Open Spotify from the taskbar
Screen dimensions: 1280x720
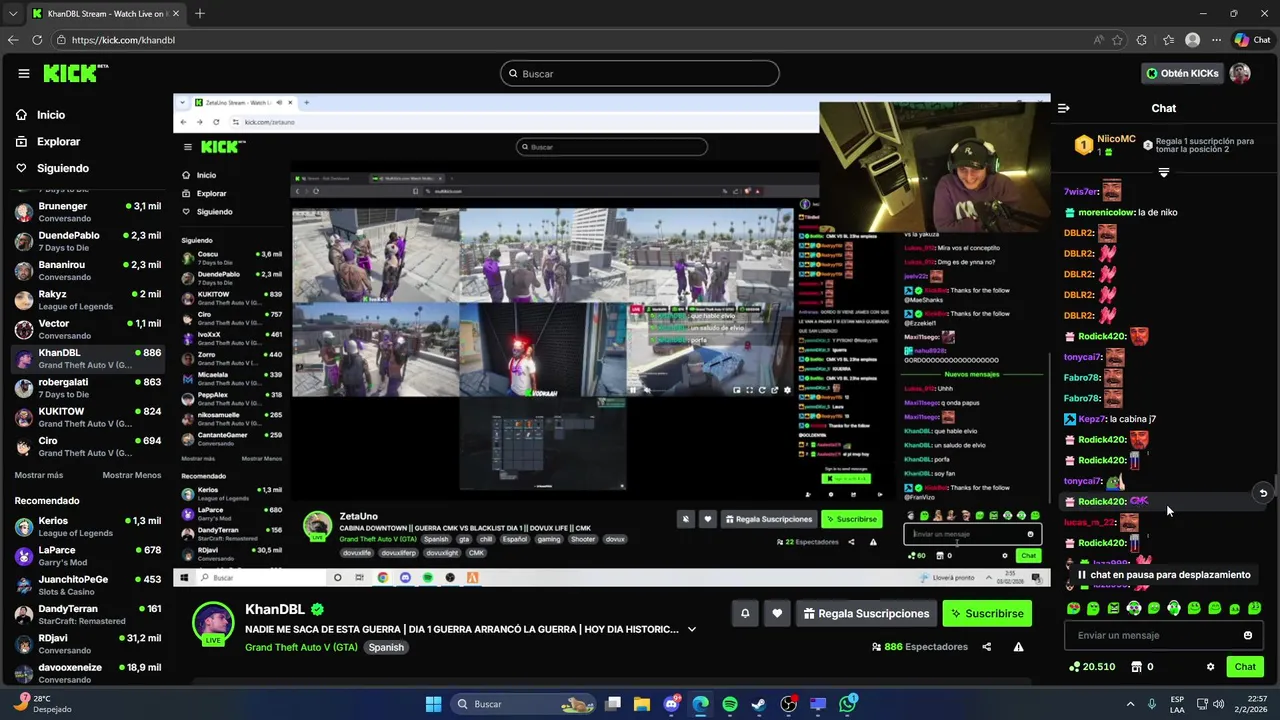(x=730, y=704)
